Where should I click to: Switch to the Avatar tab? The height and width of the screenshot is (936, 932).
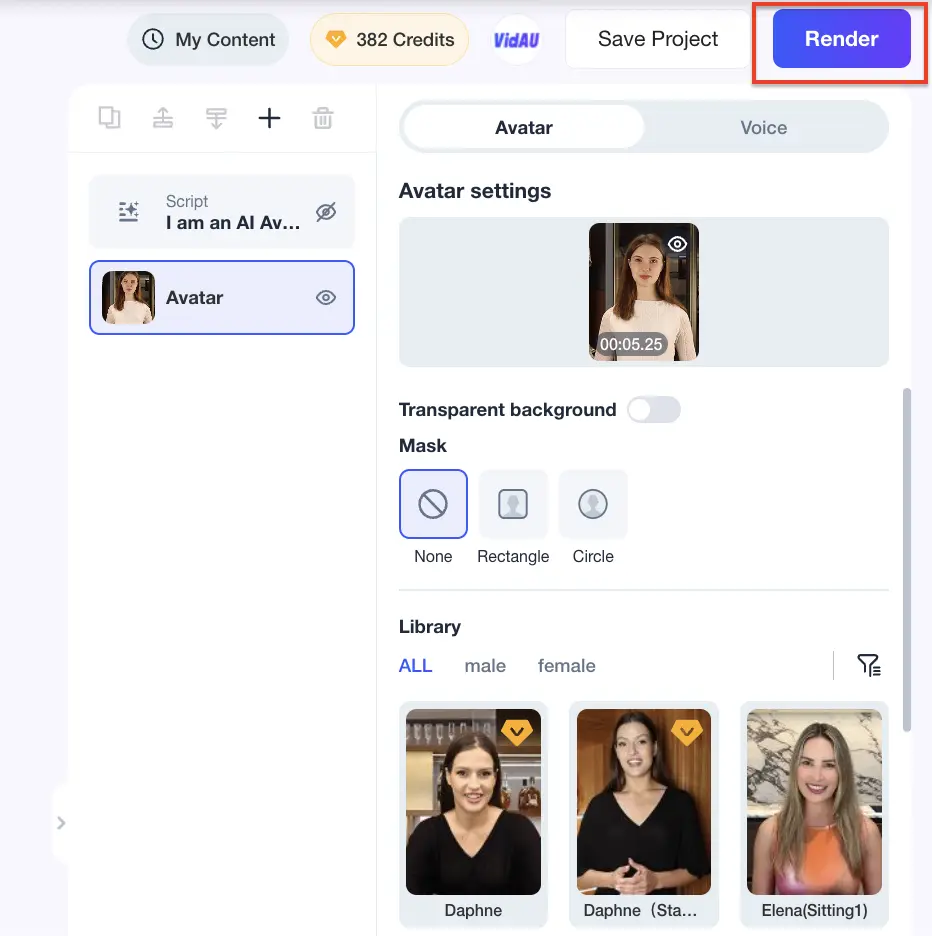pos(524,127)
